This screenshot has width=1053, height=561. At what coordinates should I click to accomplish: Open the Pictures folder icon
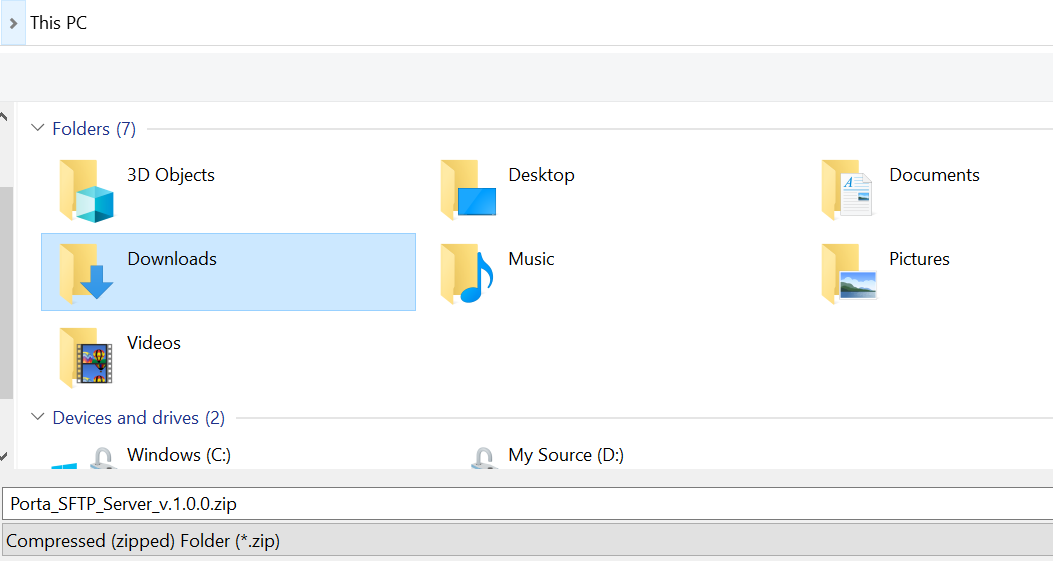[849, 274]
